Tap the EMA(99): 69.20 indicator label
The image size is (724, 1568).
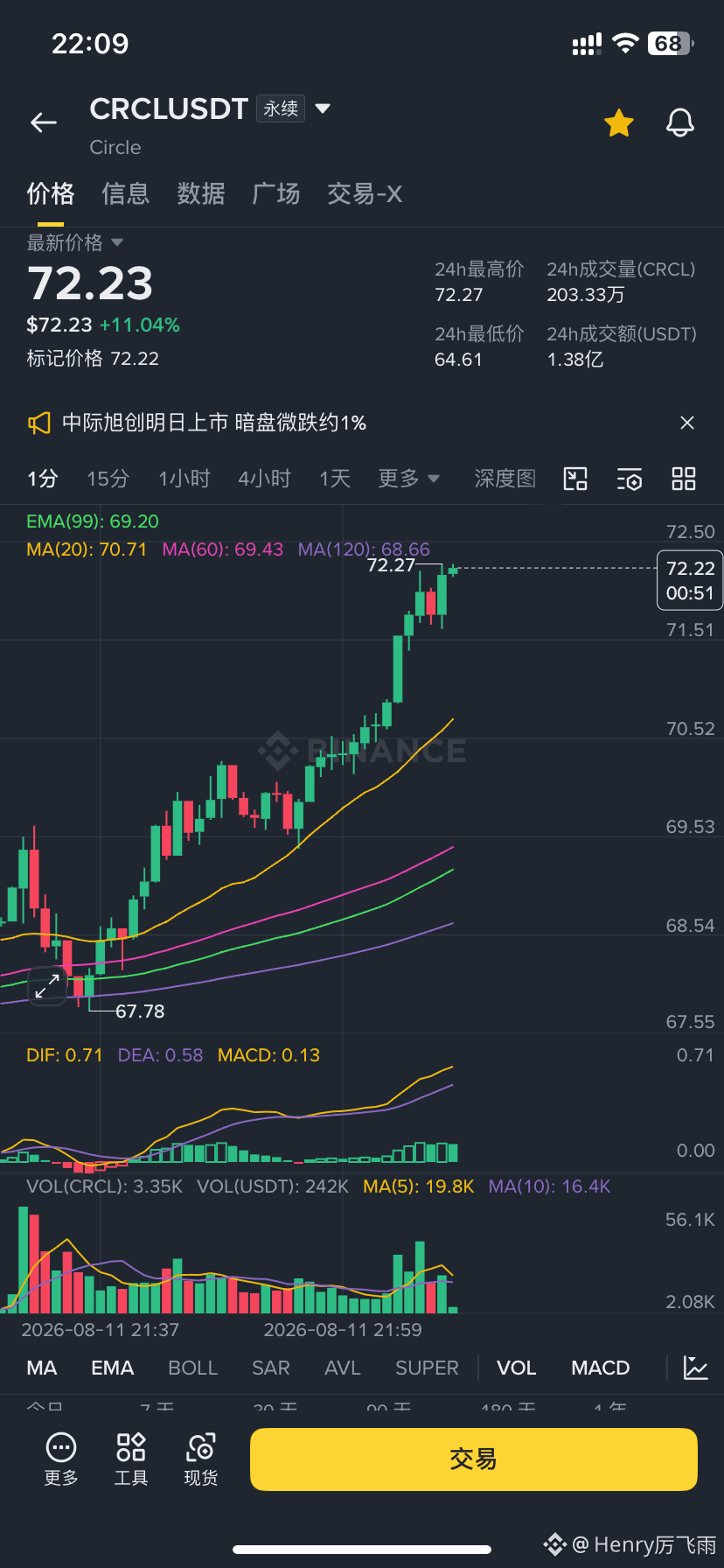(93, 521)
